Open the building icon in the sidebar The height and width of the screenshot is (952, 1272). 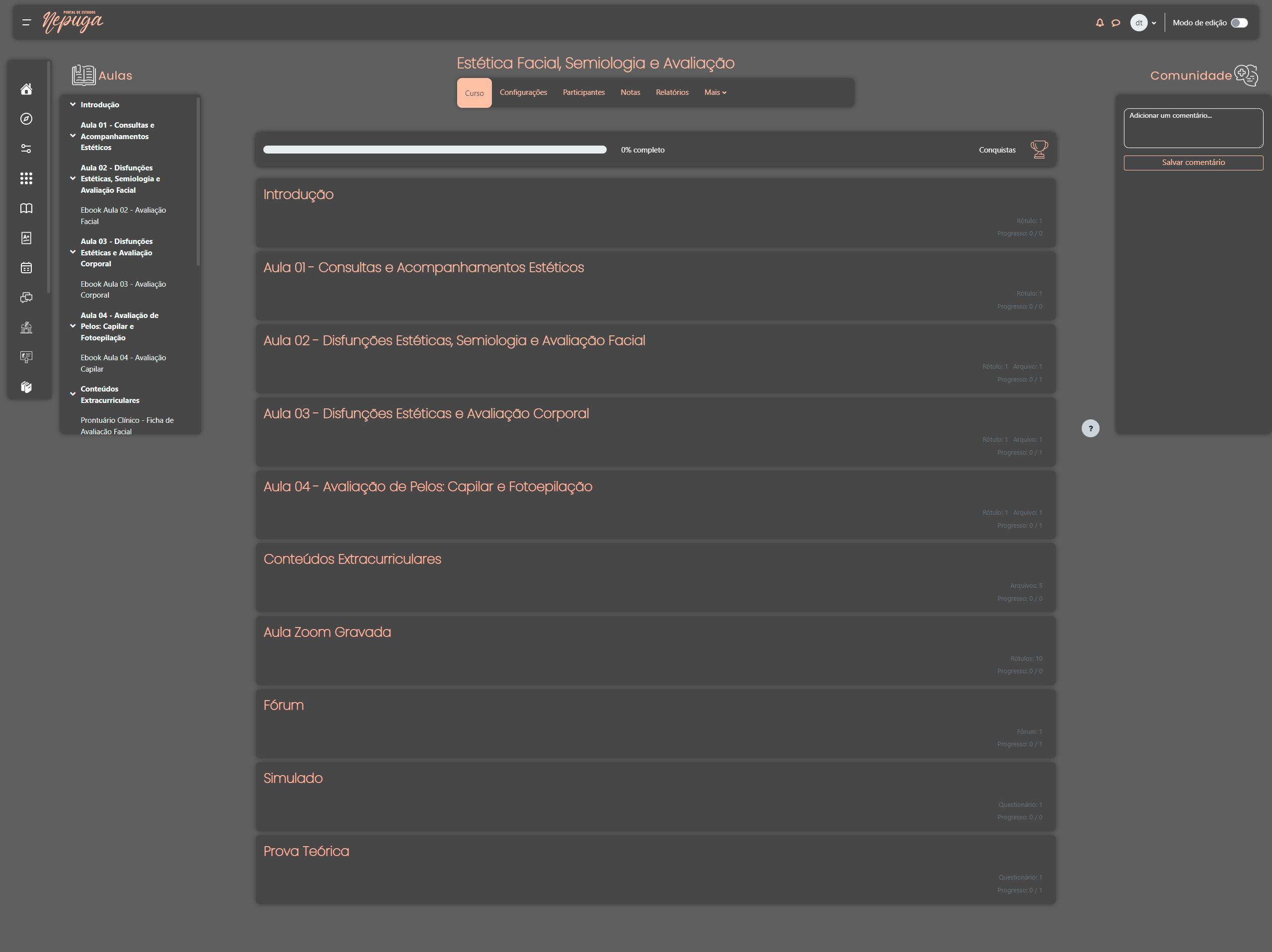click(26, 327)
